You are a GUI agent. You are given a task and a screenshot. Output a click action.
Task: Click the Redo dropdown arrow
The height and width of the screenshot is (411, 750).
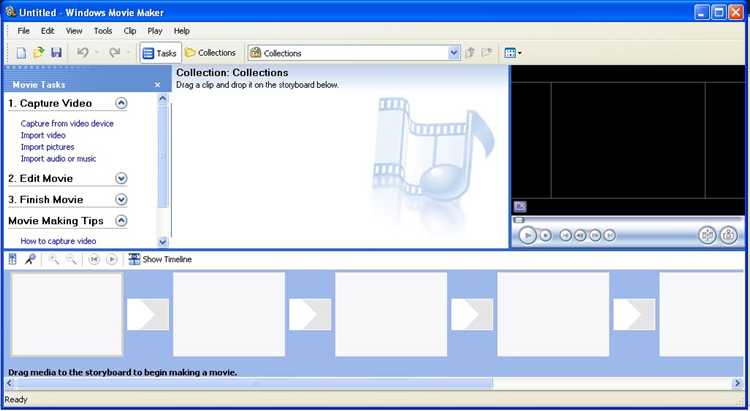(x=128, y=53)
